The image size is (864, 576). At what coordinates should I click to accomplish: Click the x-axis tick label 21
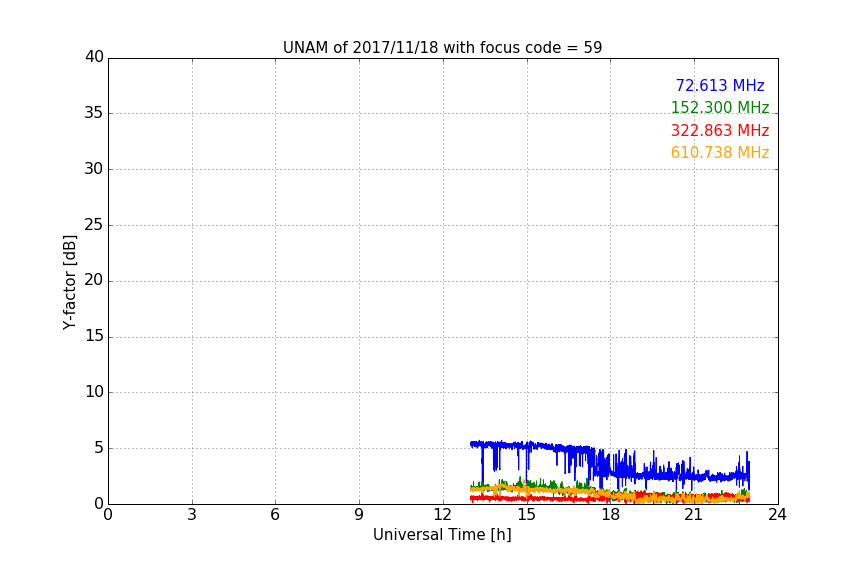(694, 515)
